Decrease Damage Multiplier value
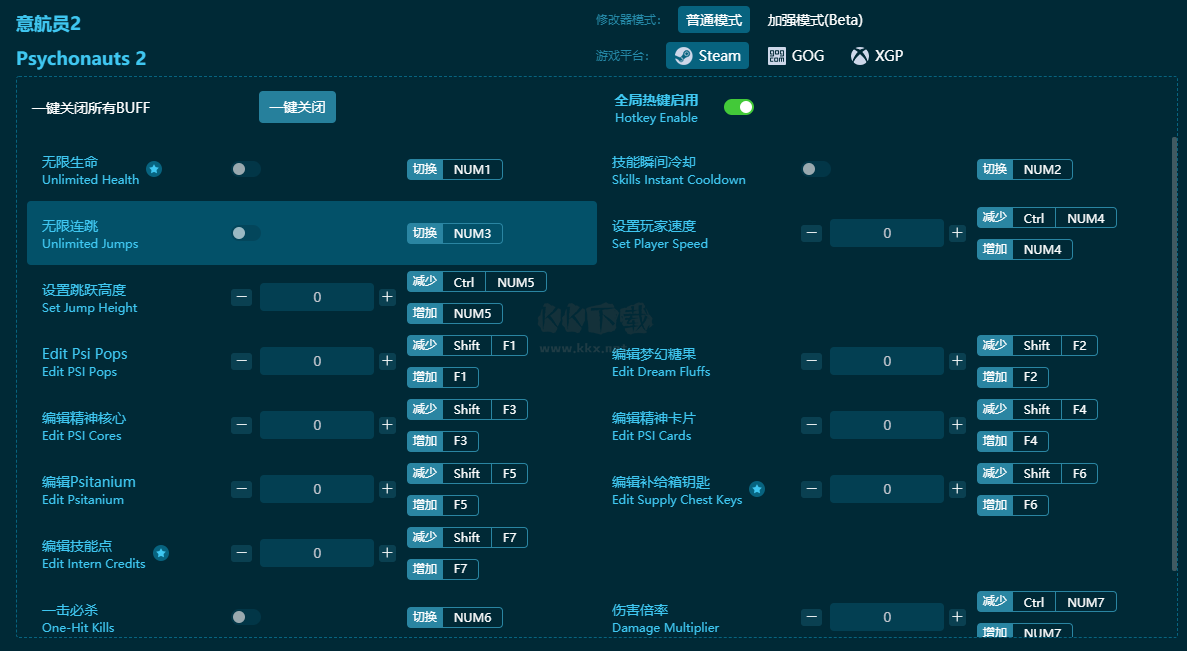 (x=812, y=617)
